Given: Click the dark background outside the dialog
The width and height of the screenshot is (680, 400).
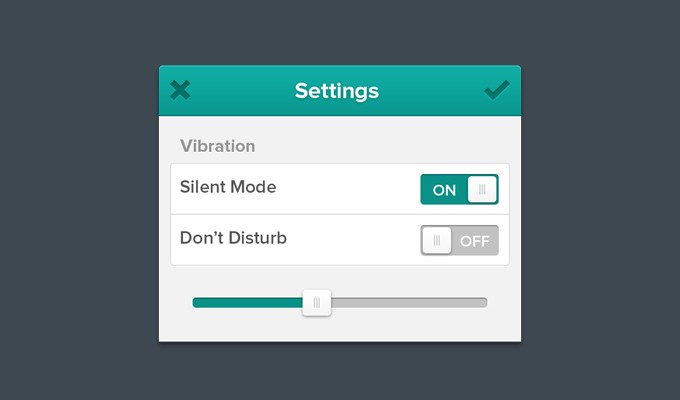Looking at the screenshot, I should point(80,200).
